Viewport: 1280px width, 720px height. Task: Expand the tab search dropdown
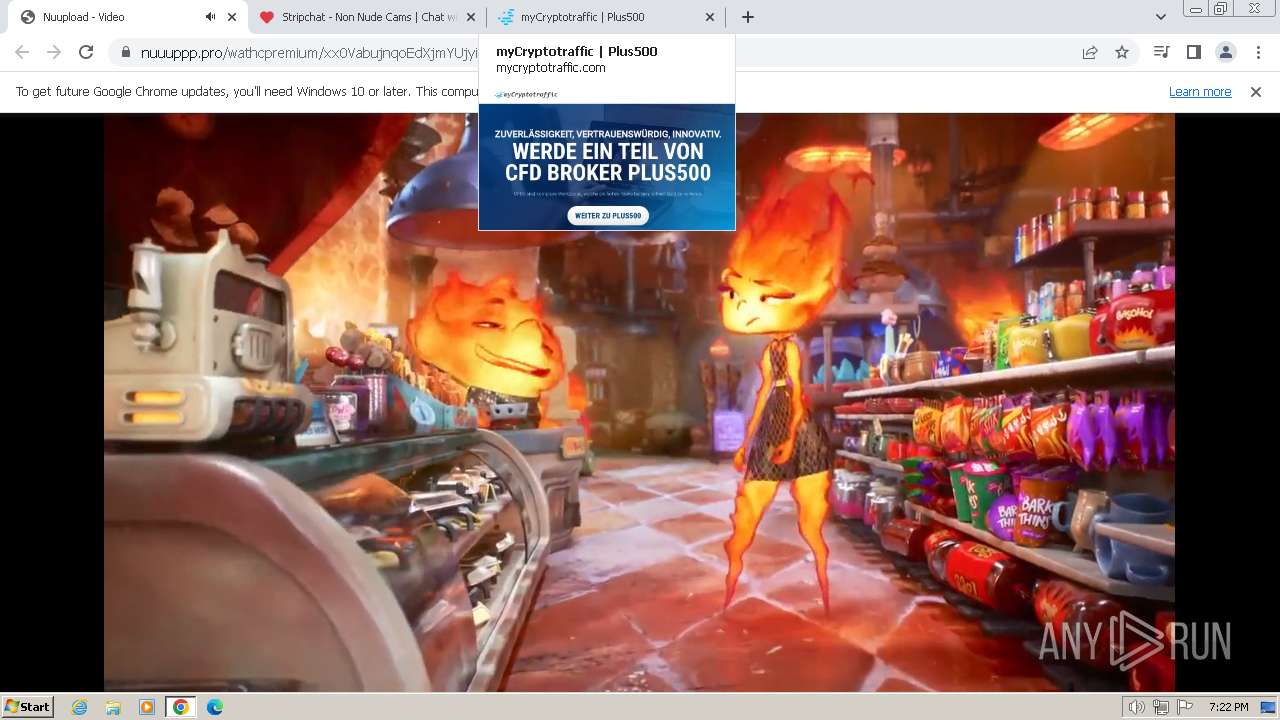click(x=1160, y=17)
